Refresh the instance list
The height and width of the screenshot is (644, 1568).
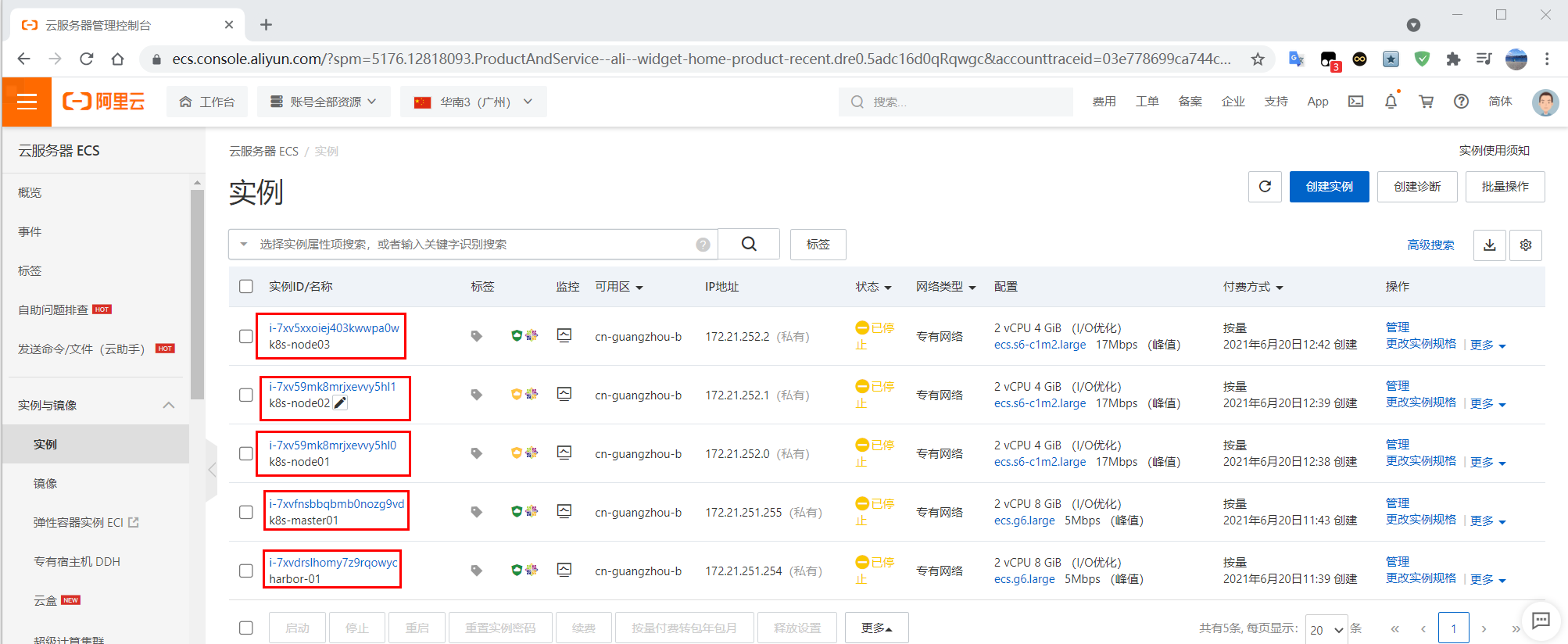tap(1265, 187)
